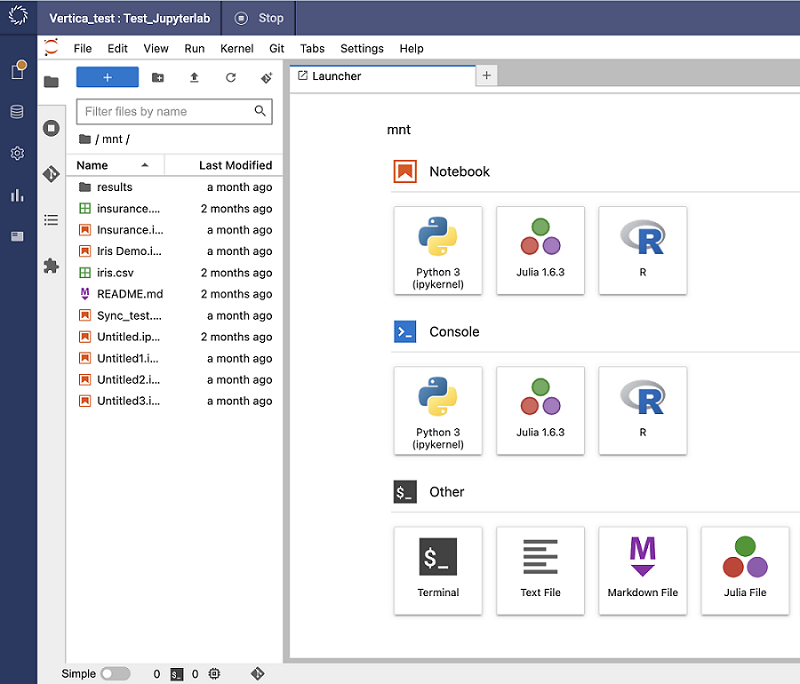Image resolution: width=800 pixels, height=684 pixels.
Task: Launch Python 3 notebook
Action: tap(438, 250)
